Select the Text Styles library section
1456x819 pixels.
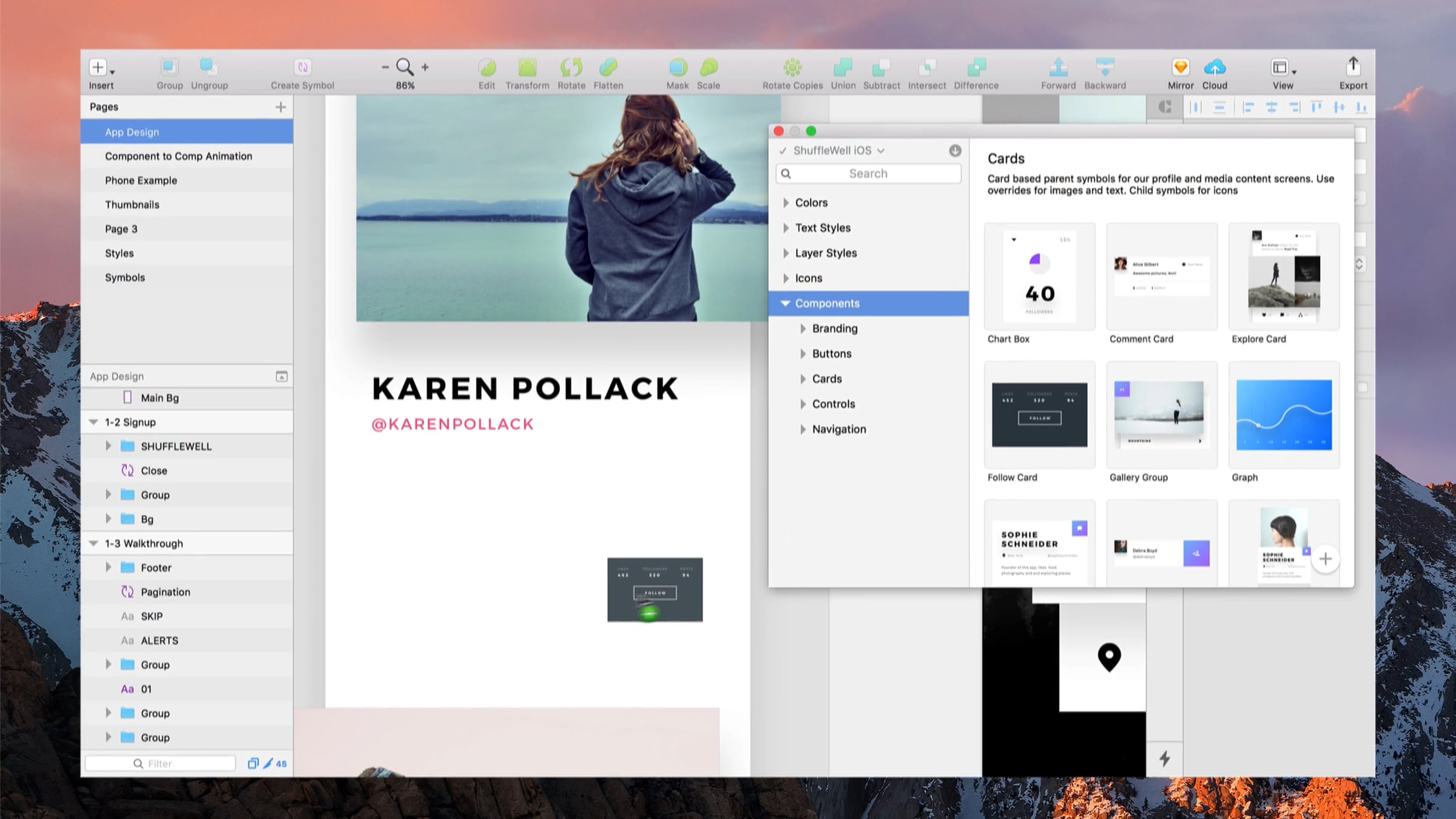pos(823,227)
